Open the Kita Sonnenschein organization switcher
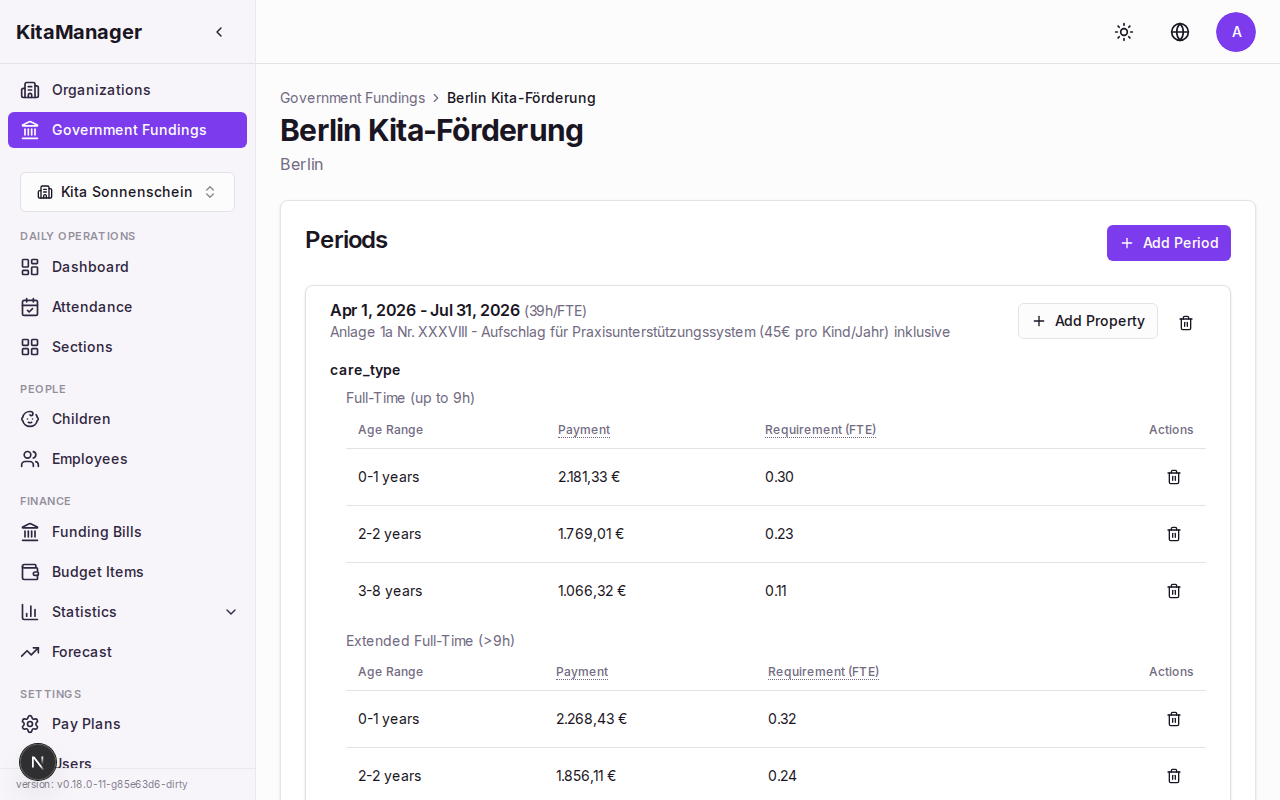 (127, 191)
